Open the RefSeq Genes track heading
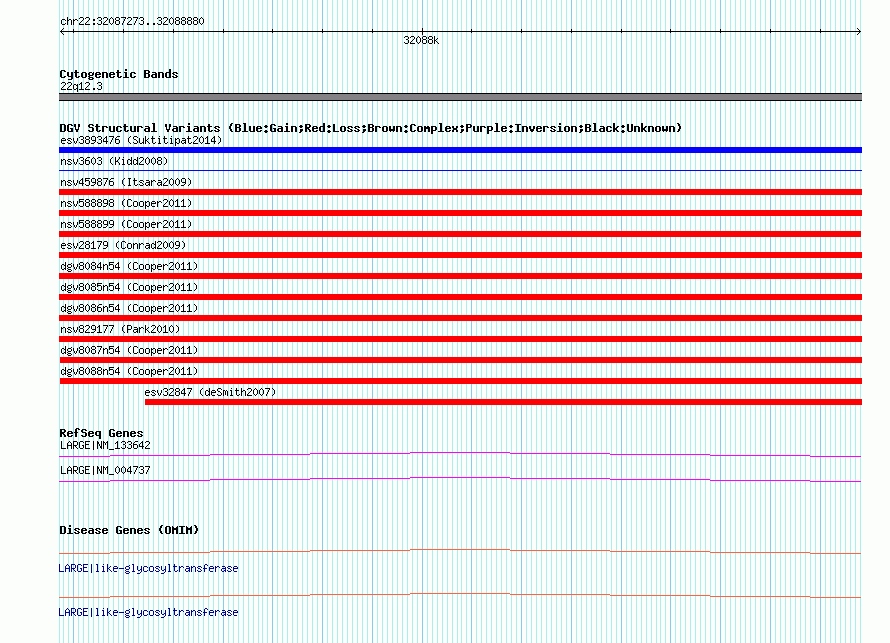890x643 pixels. coord(101,433)
